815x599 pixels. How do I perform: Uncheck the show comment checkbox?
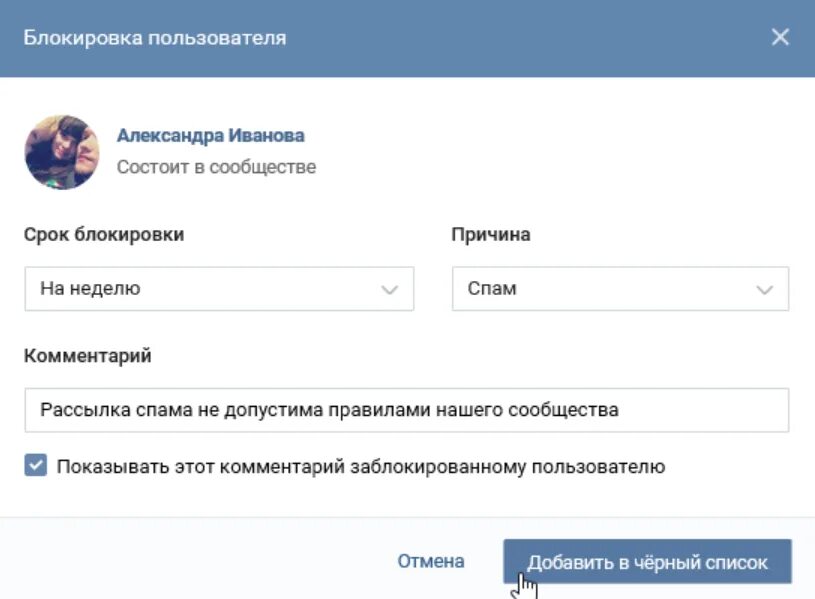pyautogui.click(x=36, y=466)
